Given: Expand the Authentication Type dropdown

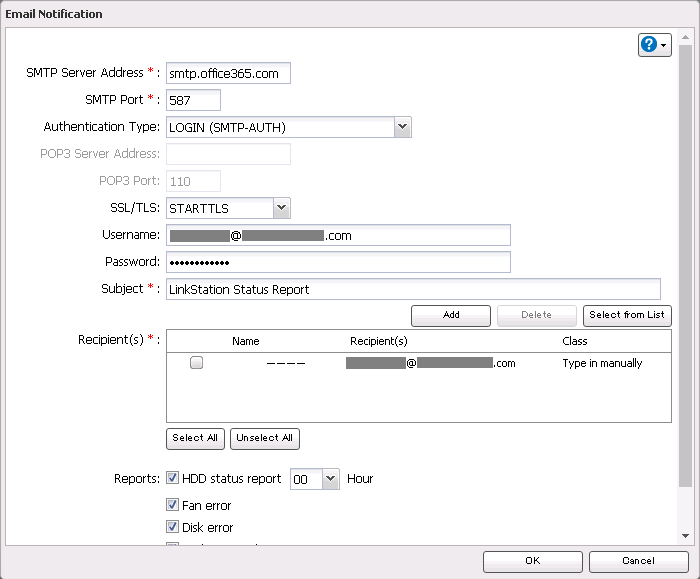Looking at the screenshot, I should pos(402,127).
